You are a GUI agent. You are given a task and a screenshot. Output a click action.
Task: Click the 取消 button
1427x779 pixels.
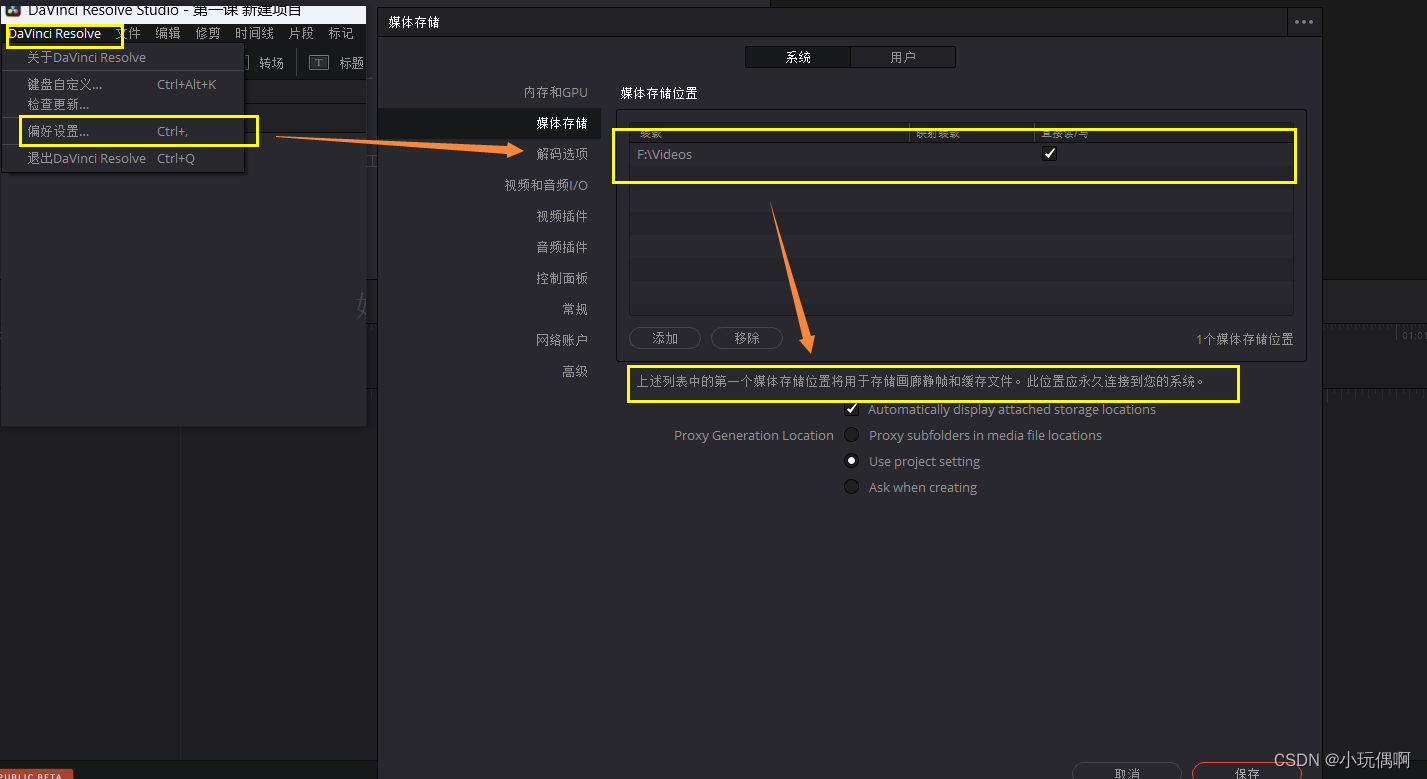pyautogui.click(x=1127, y=773)
